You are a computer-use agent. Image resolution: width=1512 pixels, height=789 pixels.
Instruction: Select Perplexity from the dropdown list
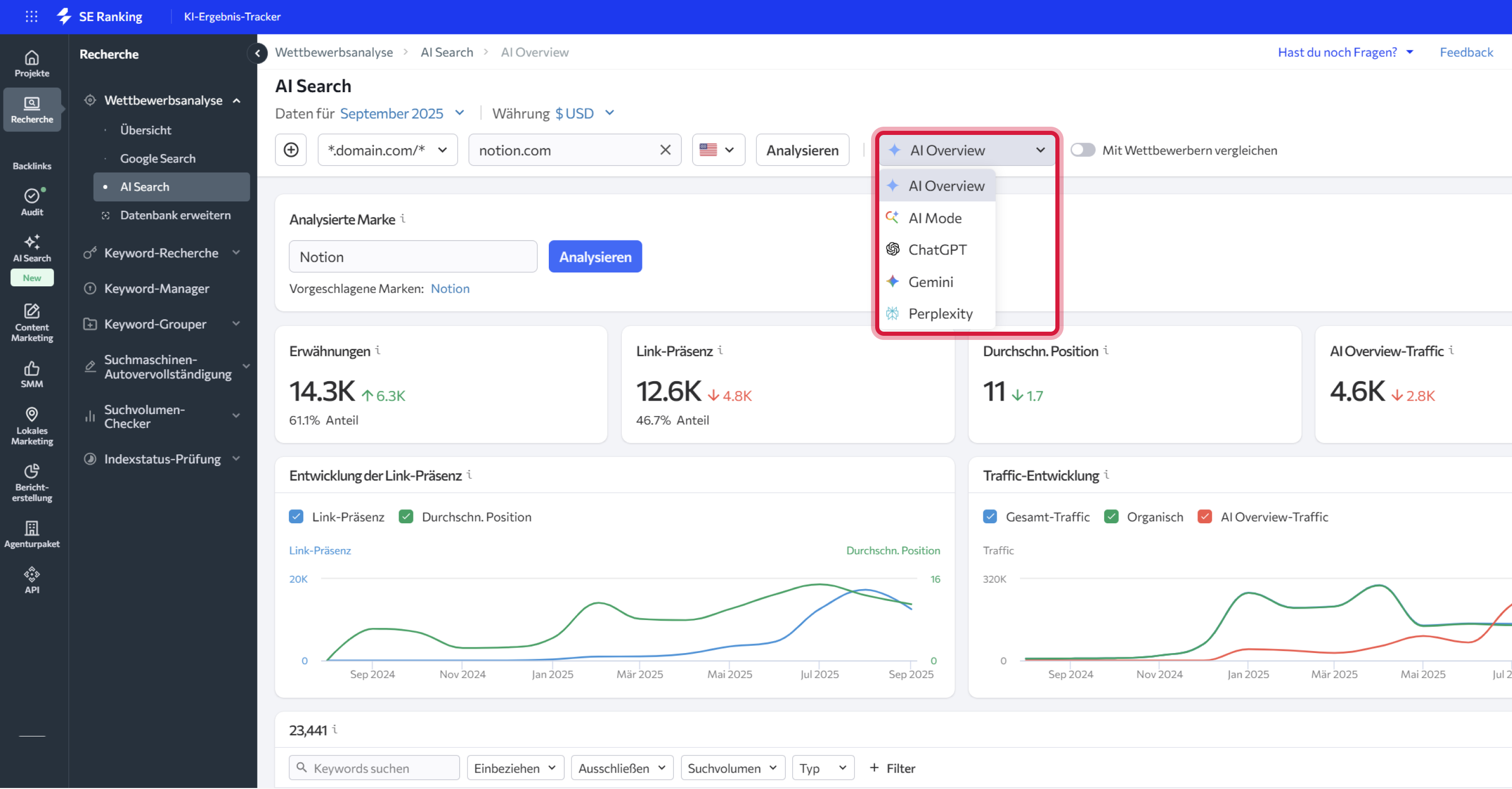click(x=940, y=314)
